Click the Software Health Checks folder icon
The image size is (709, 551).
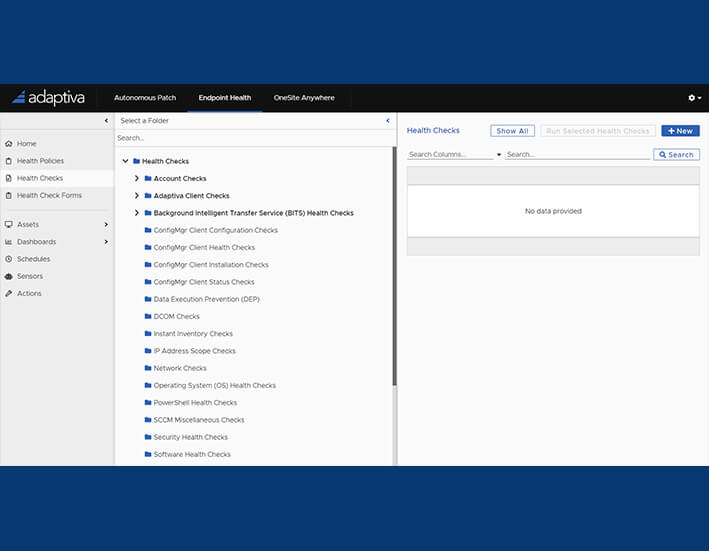[x=148, y=454]
